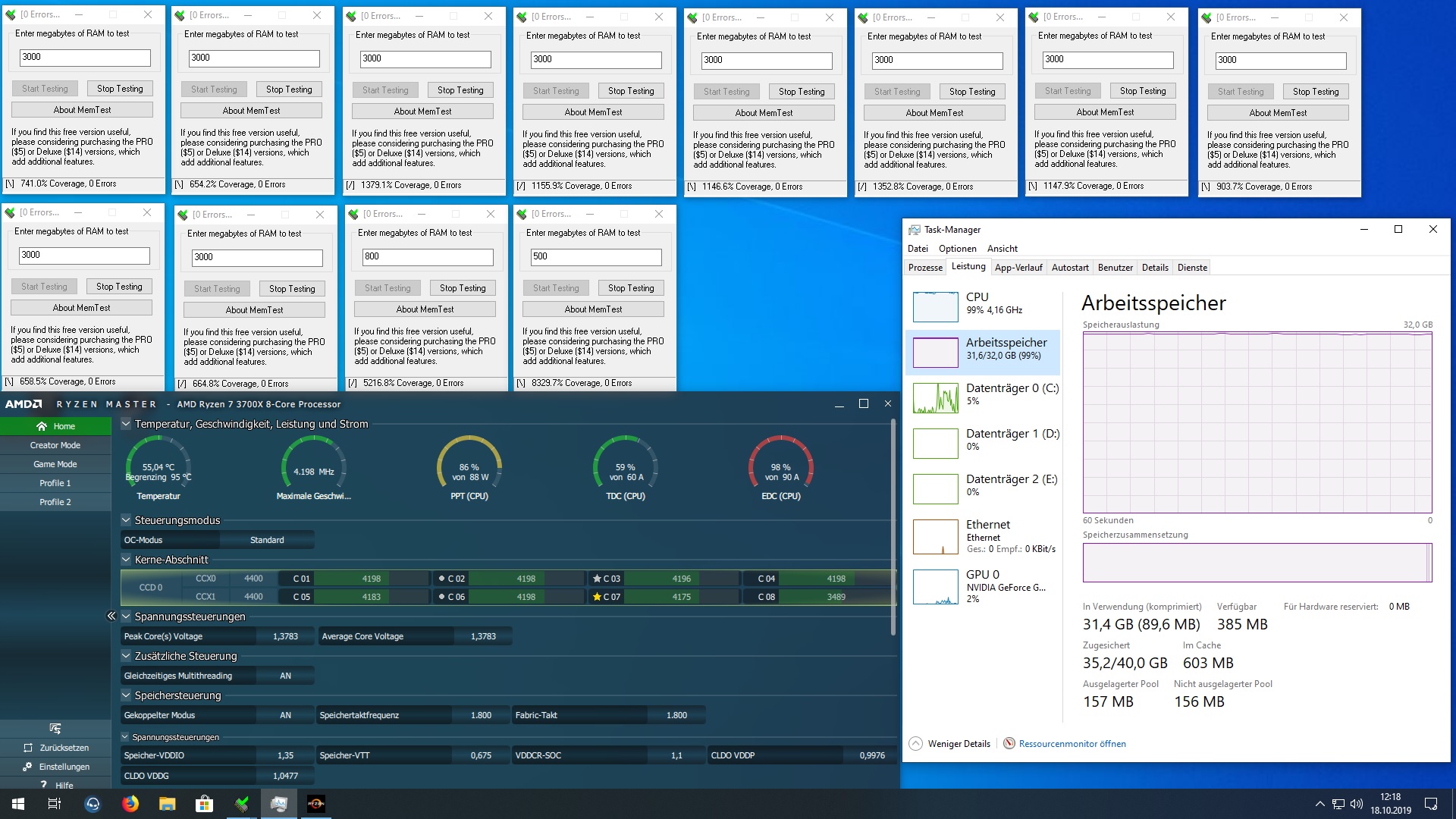Toggle Gekoppelter Modus AN value
This screenshot has height=819, width=1456.
tap(285, 715)
